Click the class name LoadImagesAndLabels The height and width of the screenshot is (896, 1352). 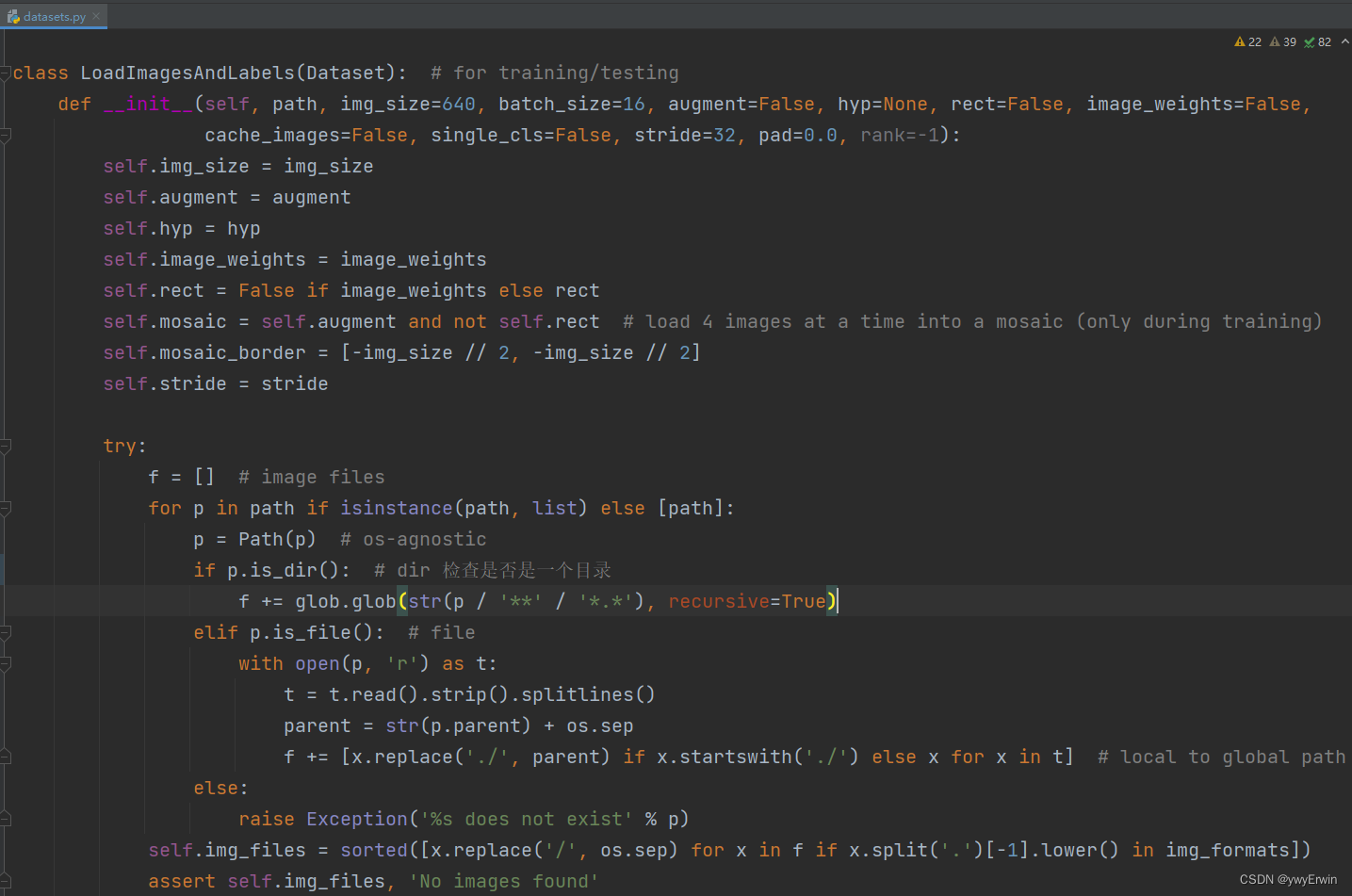(x=187, y=73)
